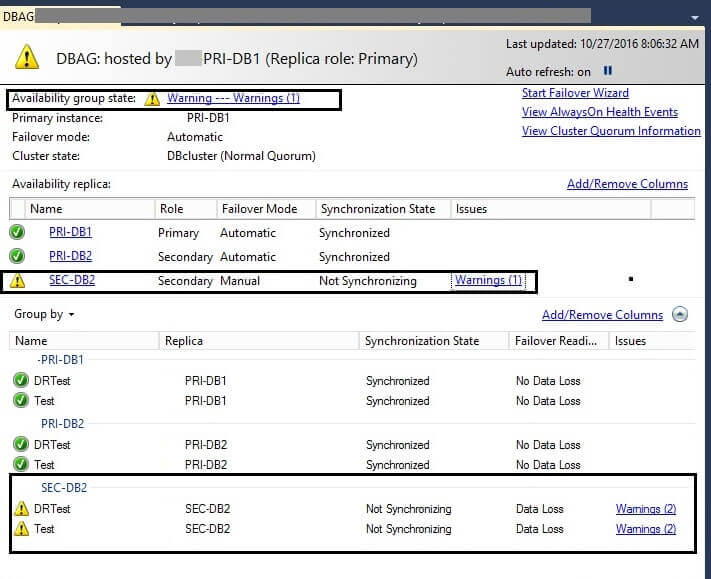This screenshot has width=711, height=579.
Task: Click the Failover Mode column header
Action: [258, 209]
